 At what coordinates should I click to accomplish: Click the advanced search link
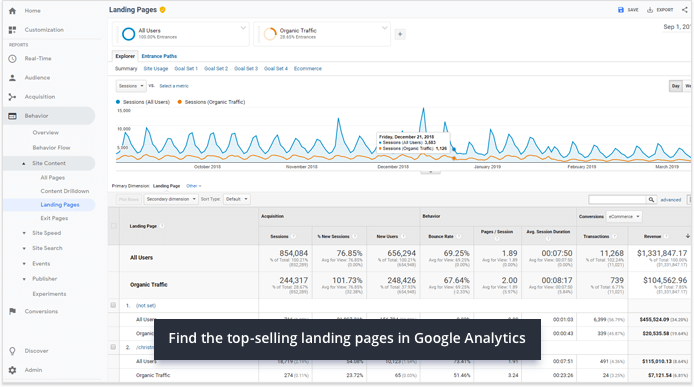tap(671, 200)
